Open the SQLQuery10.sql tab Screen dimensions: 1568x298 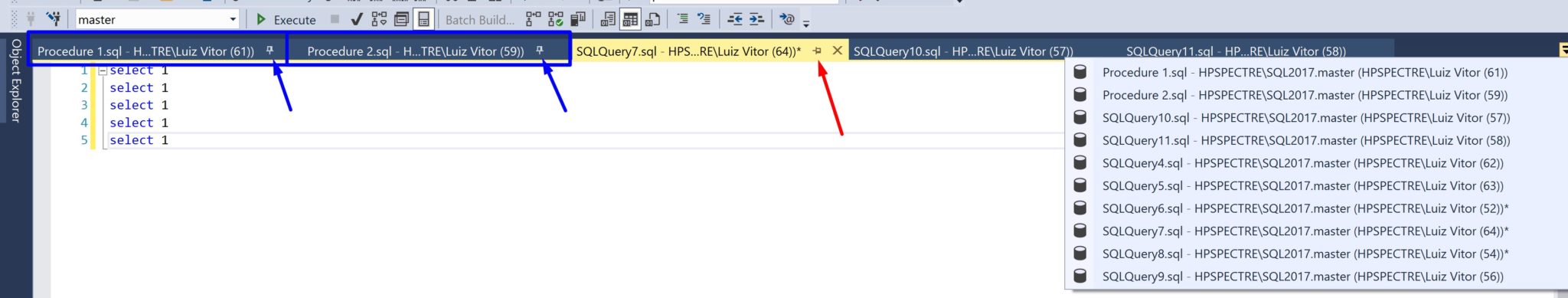pyautogui.click(x=963, y=51)
